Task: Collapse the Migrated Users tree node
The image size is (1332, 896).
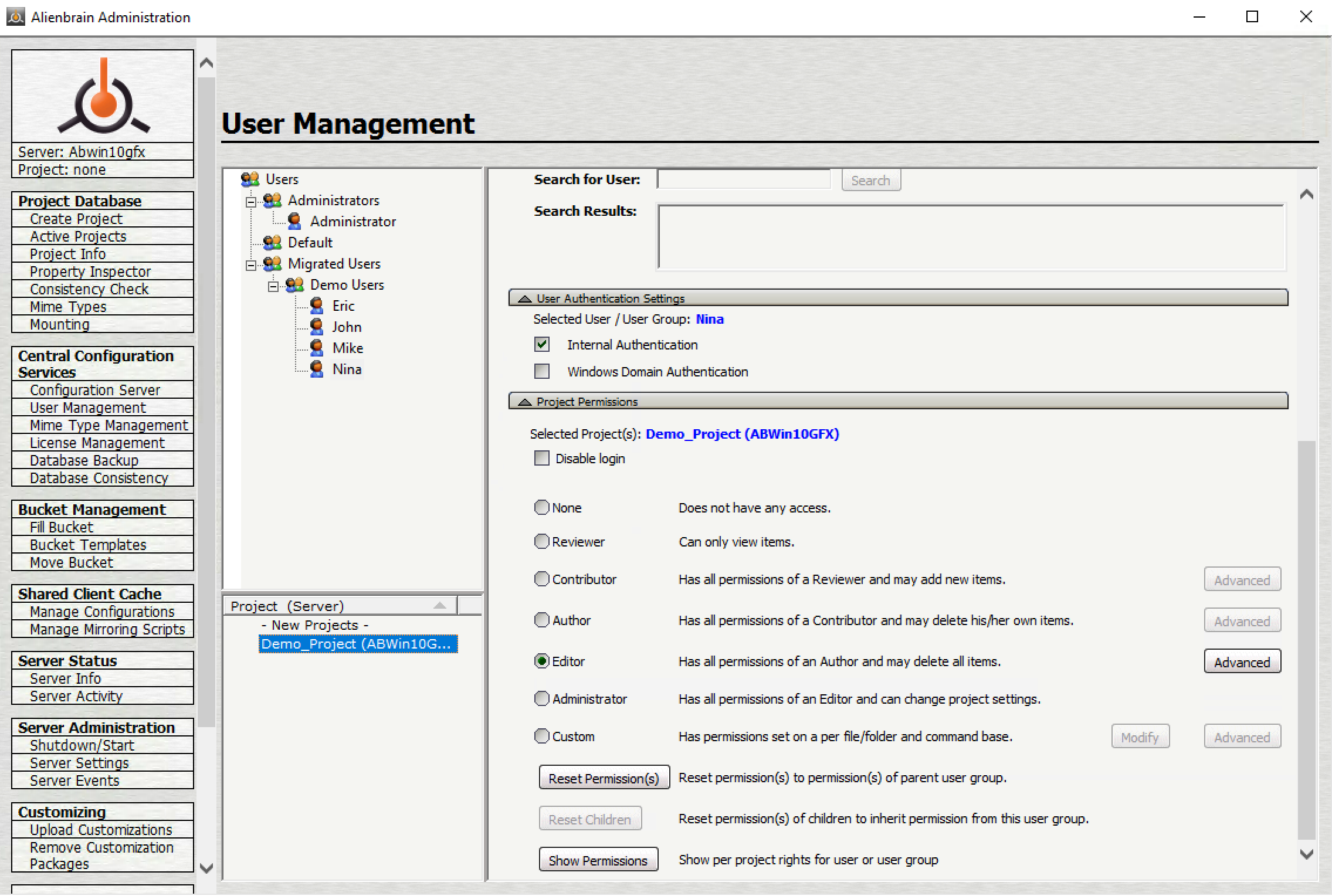Action: coord(251,265)
